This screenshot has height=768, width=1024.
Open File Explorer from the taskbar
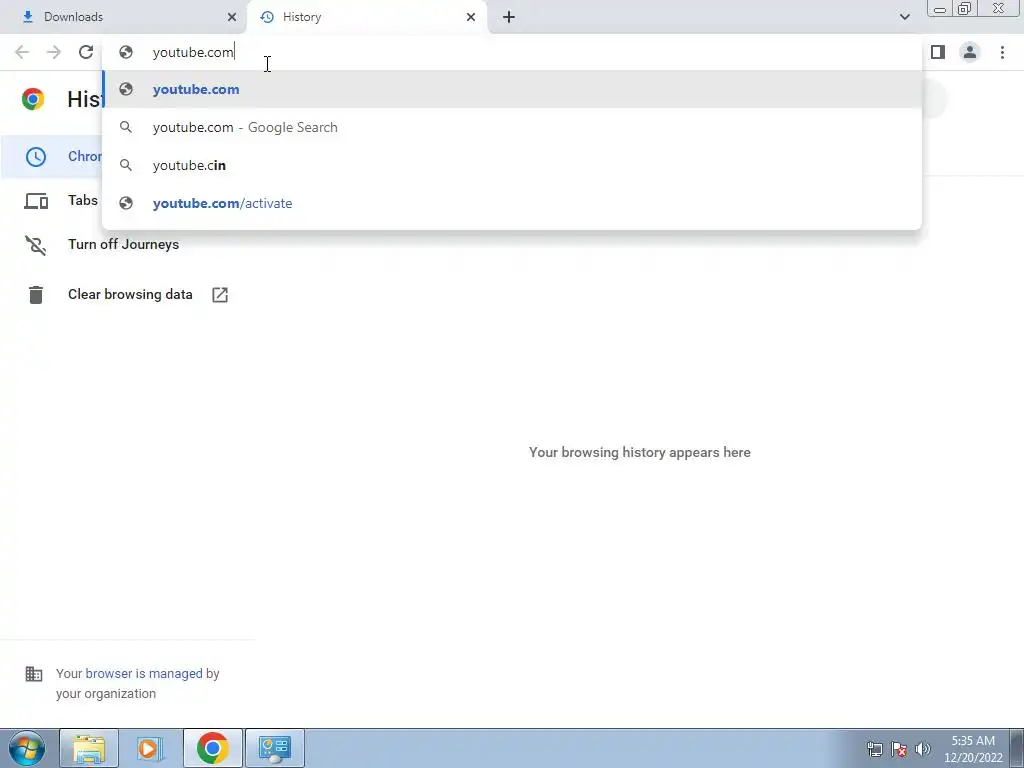(x=89, y=748)
